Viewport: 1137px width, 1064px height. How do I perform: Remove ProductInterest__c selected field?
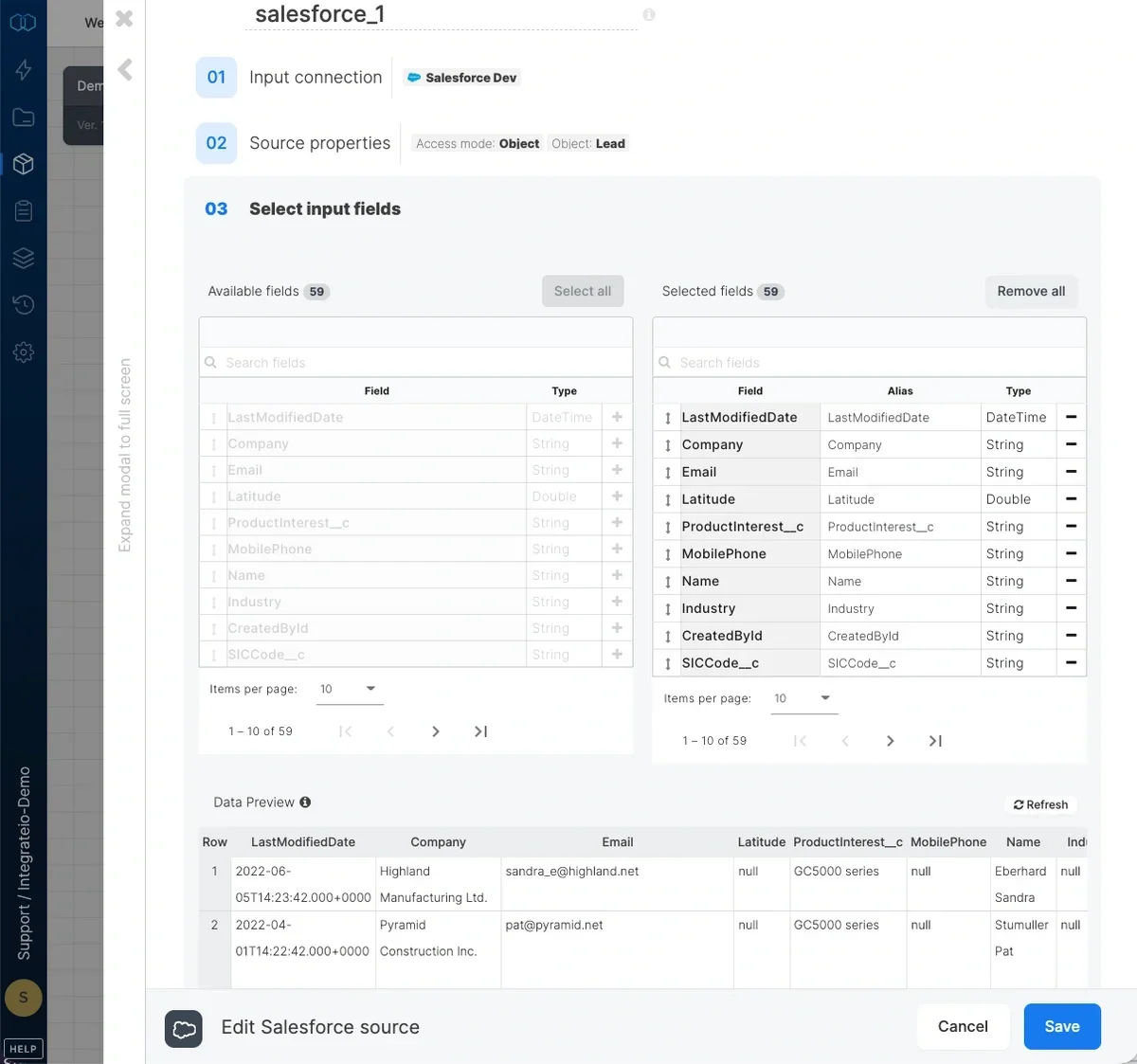[x=1071, y=527]
